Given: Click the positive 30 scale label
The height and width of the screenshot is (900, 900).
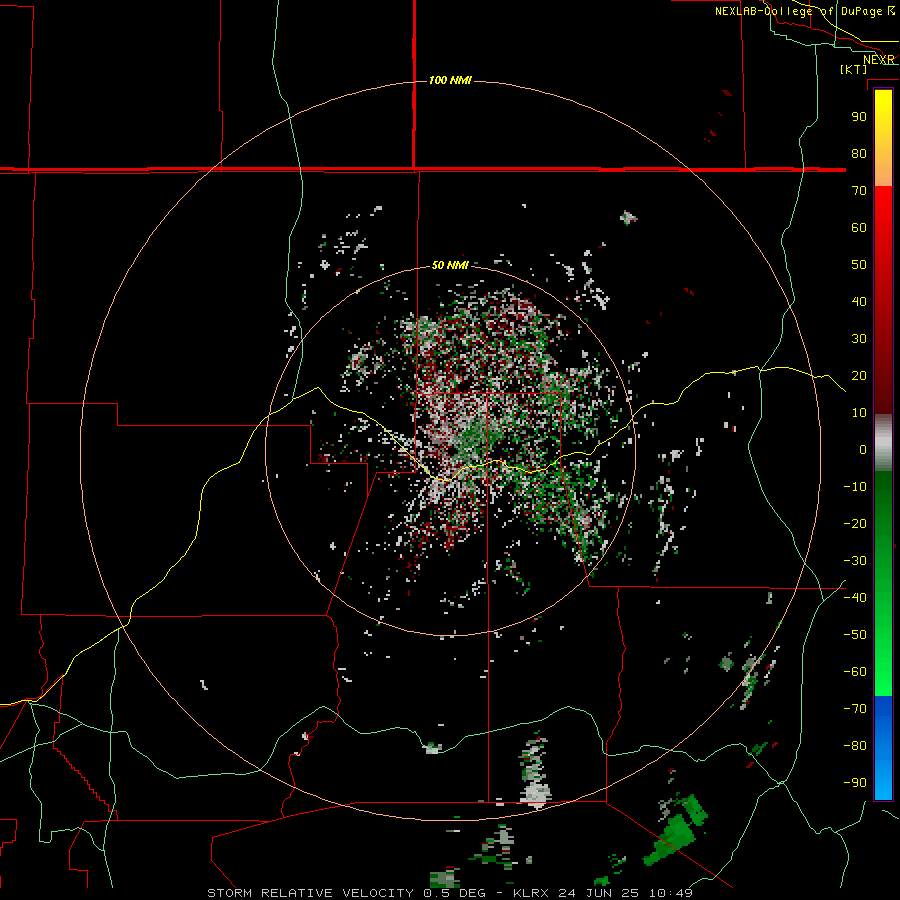Looking at the screenshot, I should pos(859,339).
